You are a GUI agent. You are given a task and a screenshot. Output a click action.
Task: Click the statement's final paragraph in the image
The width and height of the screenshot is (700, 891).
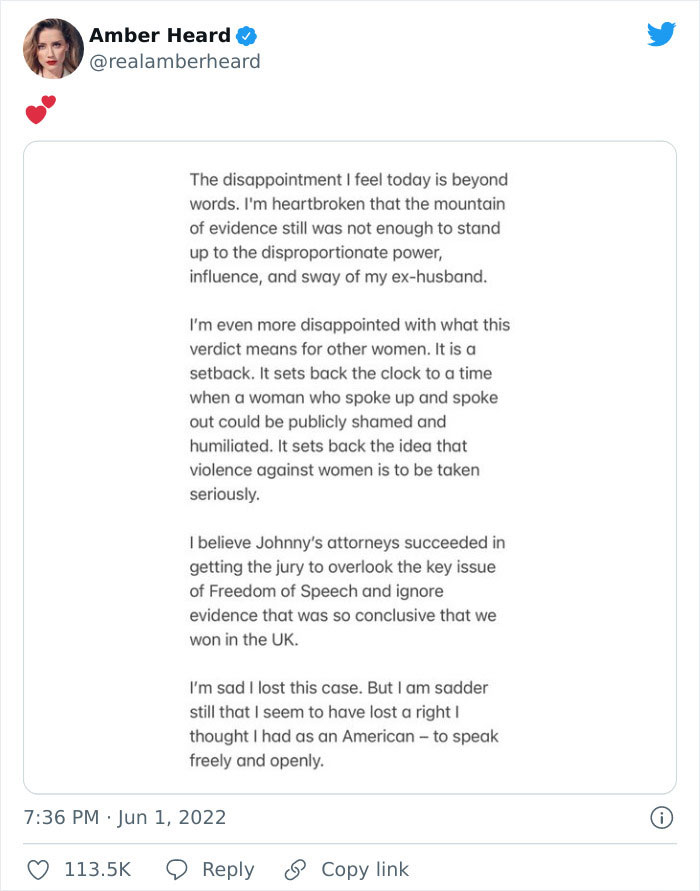(x=345, y=725)
